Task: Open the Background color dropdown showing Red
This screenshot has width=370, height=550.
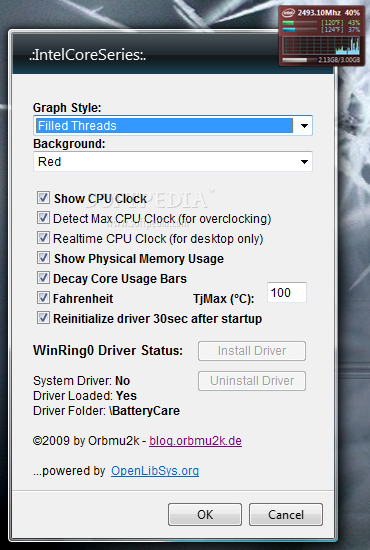Action: click(x=173, y=161)
